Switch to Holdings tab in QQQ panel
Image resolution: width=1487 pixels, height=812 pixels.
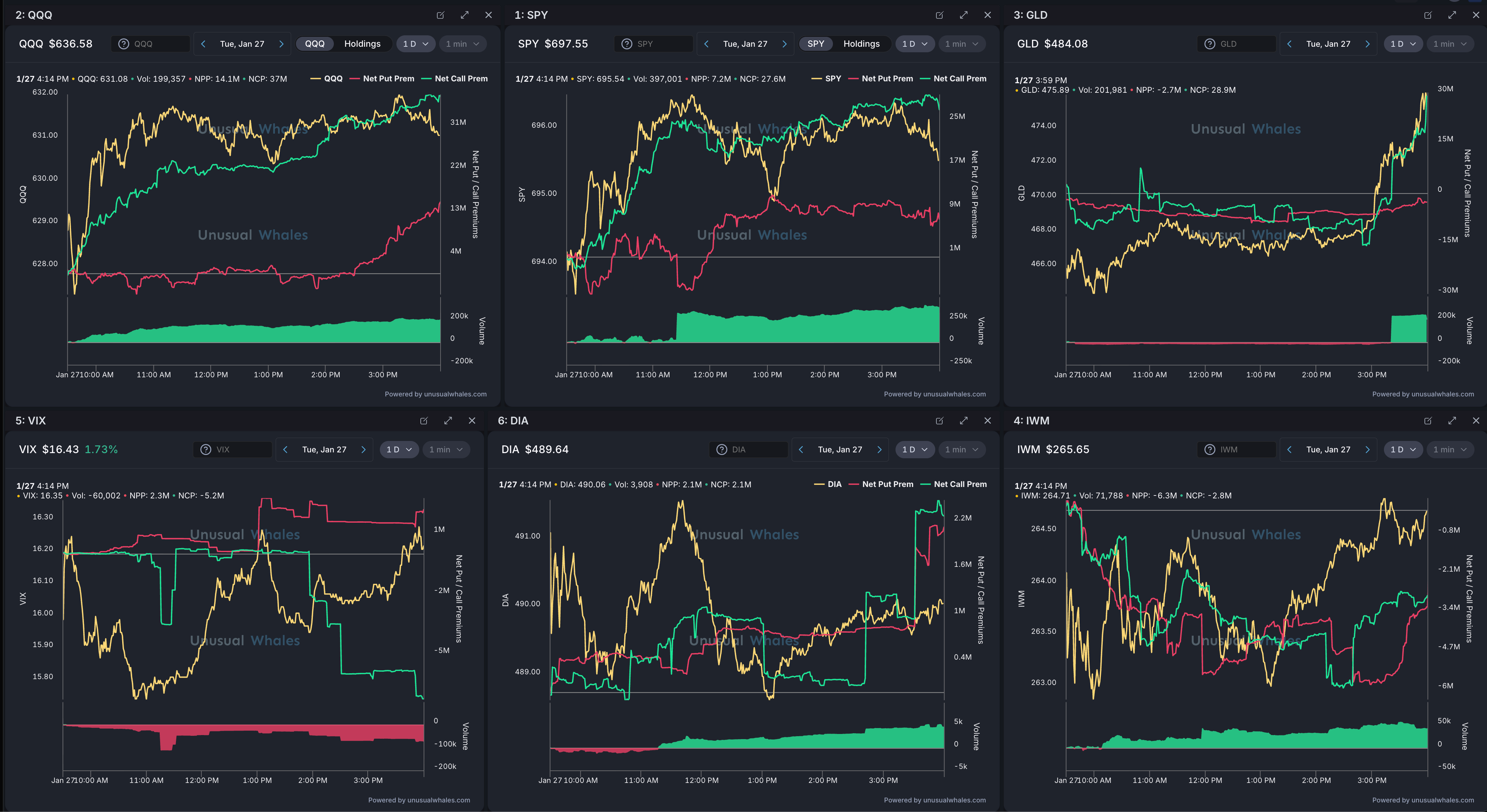coord(362,44)
